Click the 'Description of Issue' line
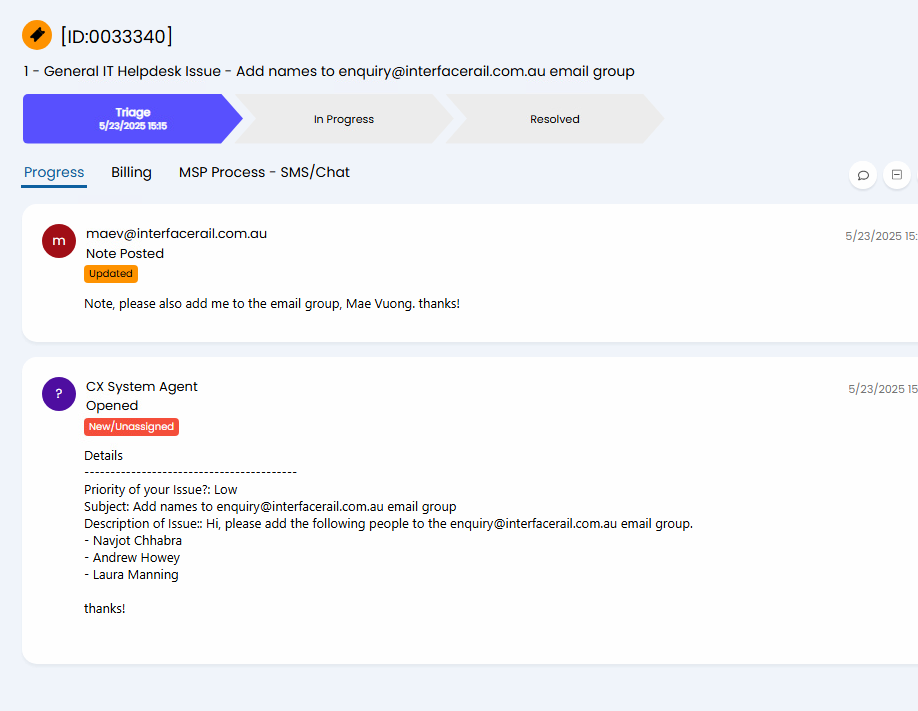Screen dimensions: 918x711 pos(388,524)
